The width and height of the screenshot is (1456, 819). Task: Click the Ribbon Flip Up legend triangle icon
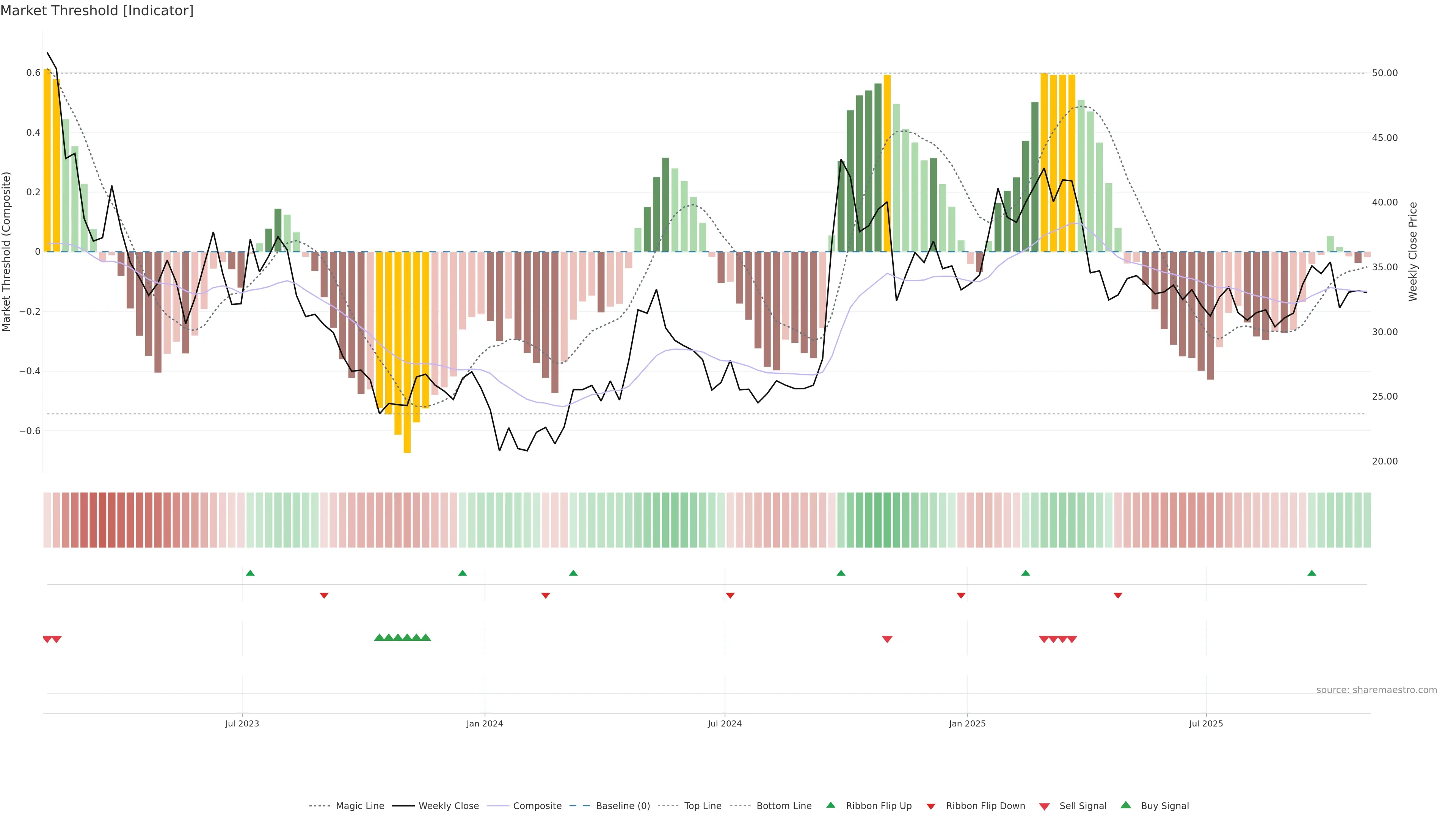pos(830,805)
